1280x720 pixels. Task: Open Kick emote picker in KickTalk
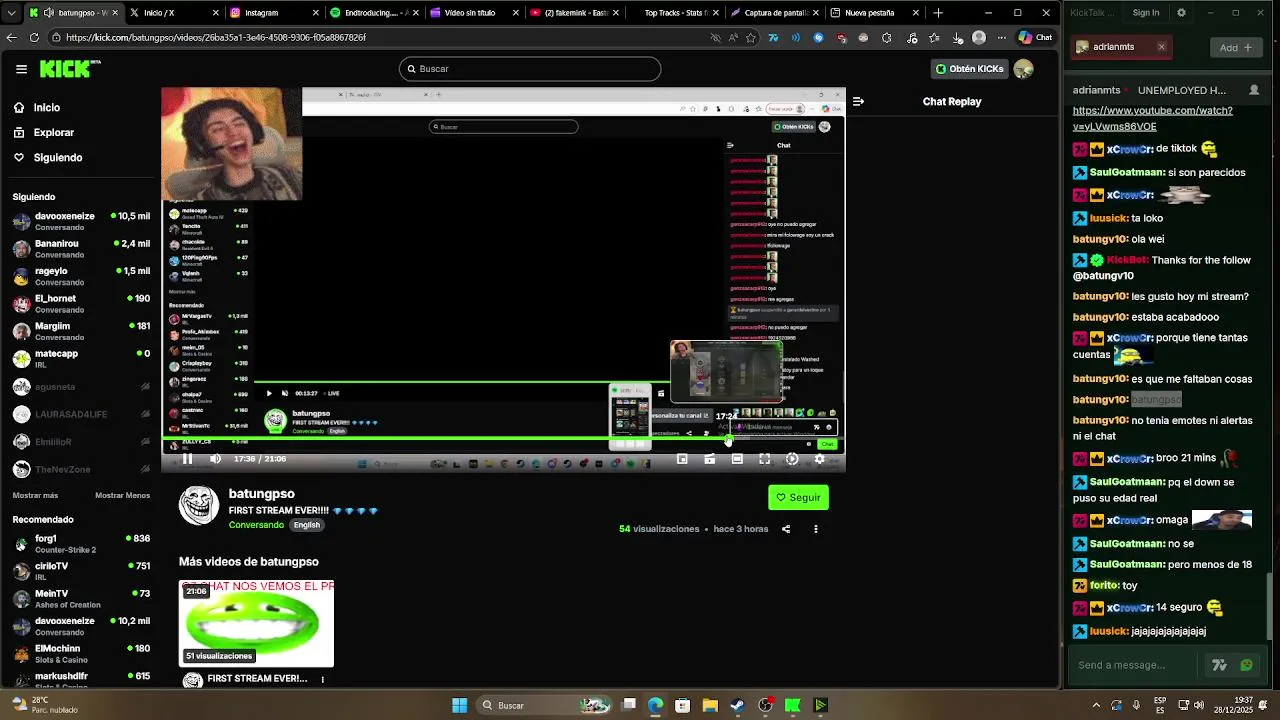pos(1246,665)
